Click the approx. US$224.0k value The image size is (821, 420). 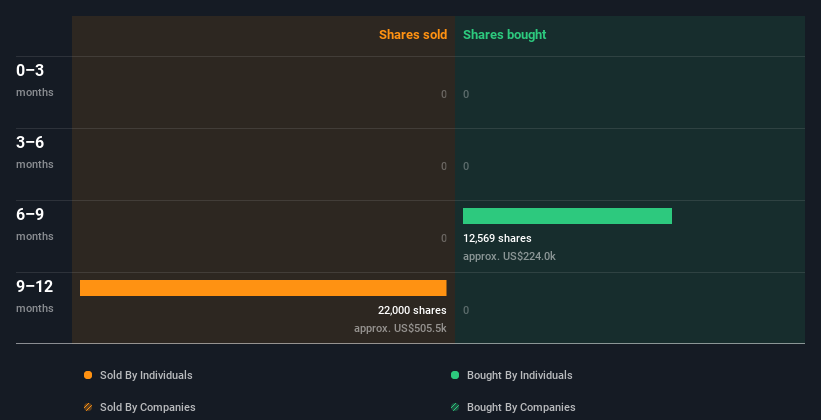coord(509,256)
